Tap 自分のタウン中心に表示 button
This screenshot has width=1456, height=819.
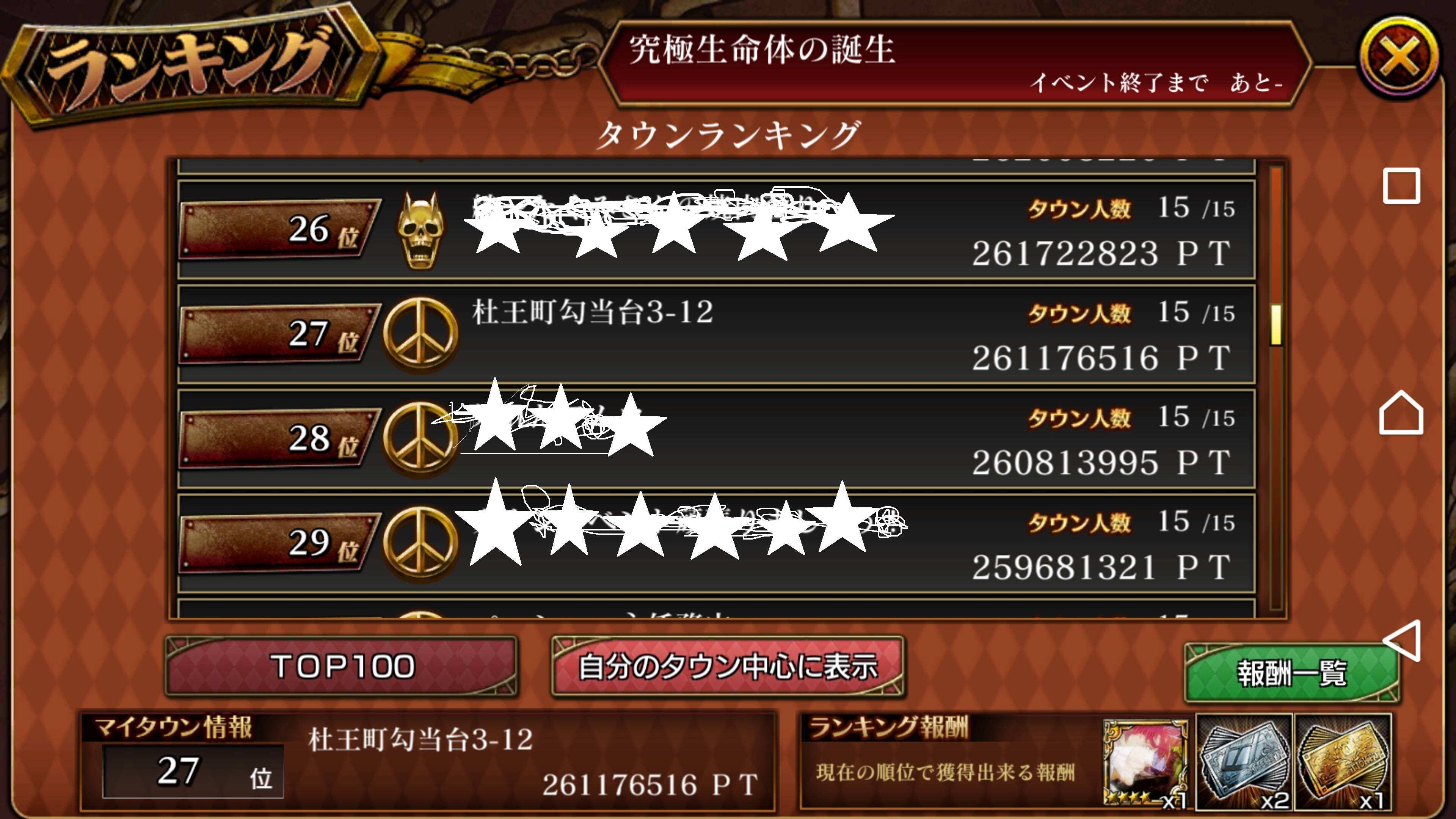(x=728, y=667)
